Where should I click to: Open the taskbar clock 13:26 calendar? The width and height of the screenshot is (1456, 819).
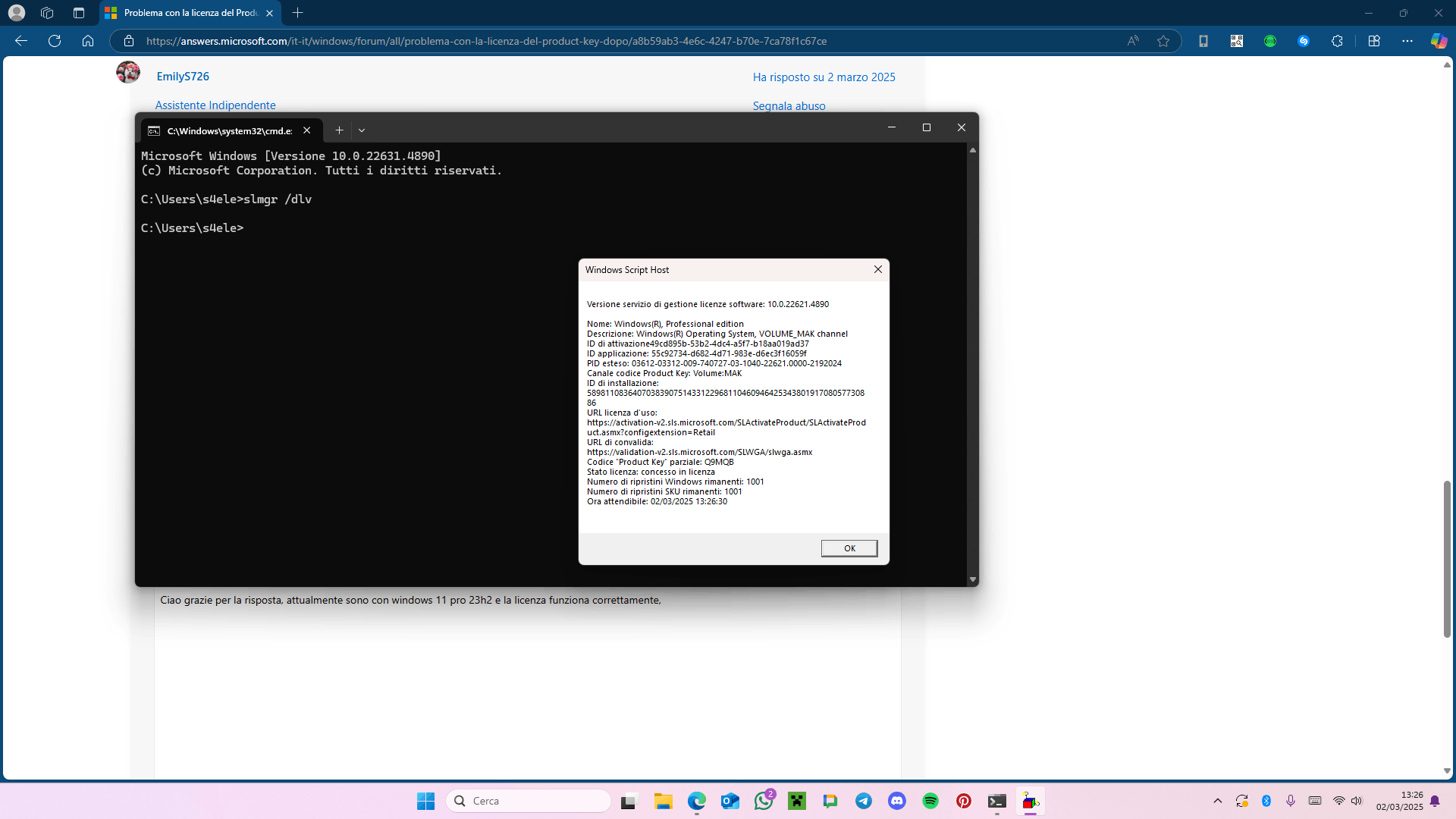1400,801
